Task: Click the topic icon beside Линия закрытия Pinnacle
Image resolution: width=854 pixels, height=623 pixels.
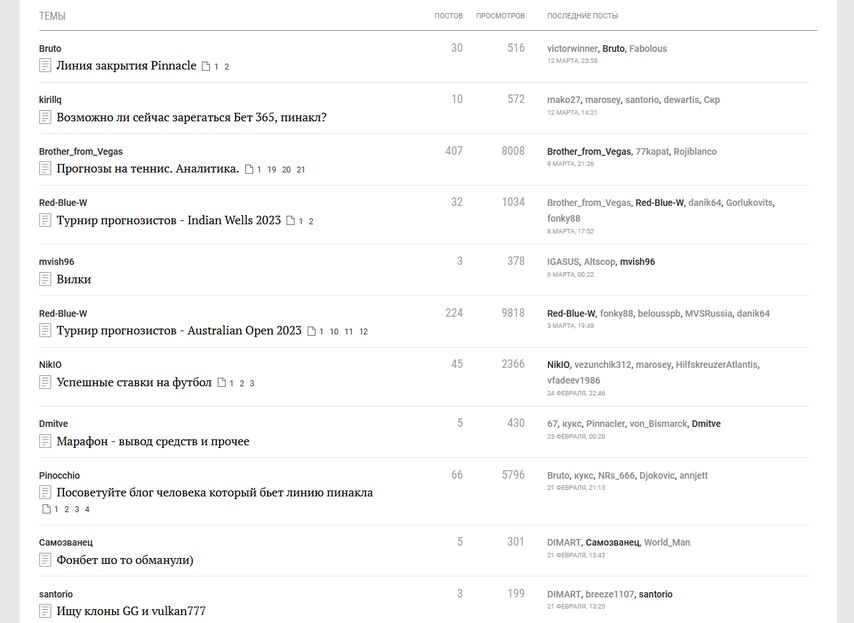Action: tap(45, 66)
